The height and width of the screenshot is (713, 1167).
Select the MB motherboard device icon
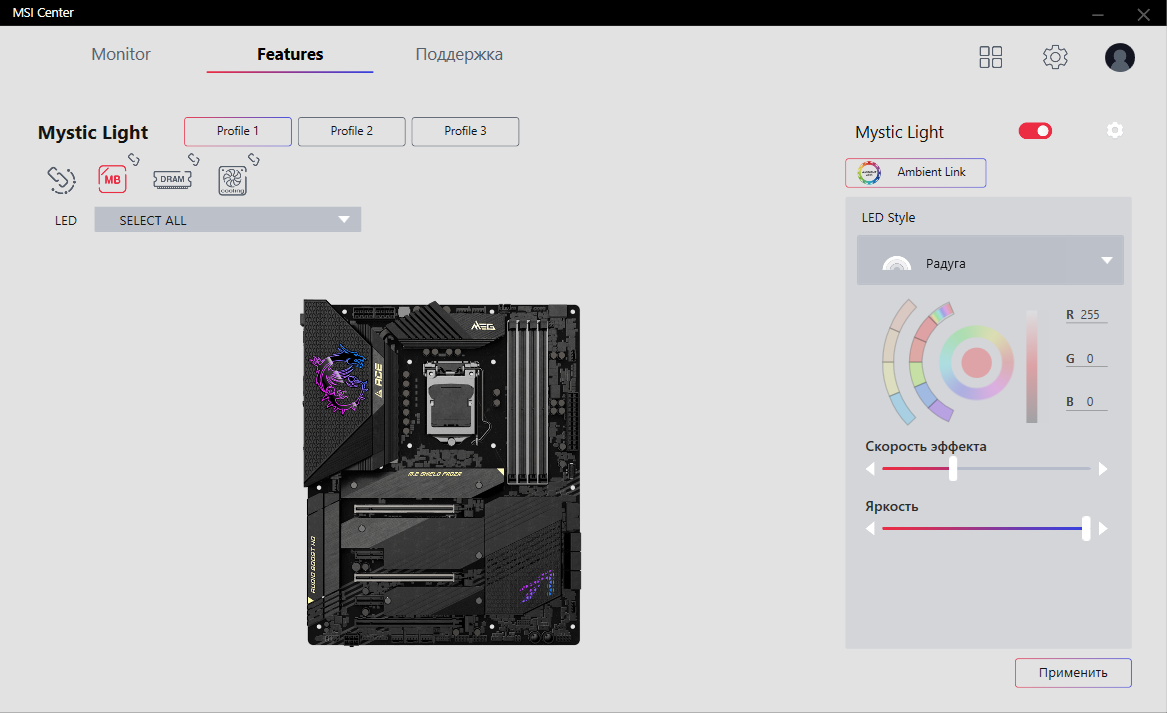(112, 179)
